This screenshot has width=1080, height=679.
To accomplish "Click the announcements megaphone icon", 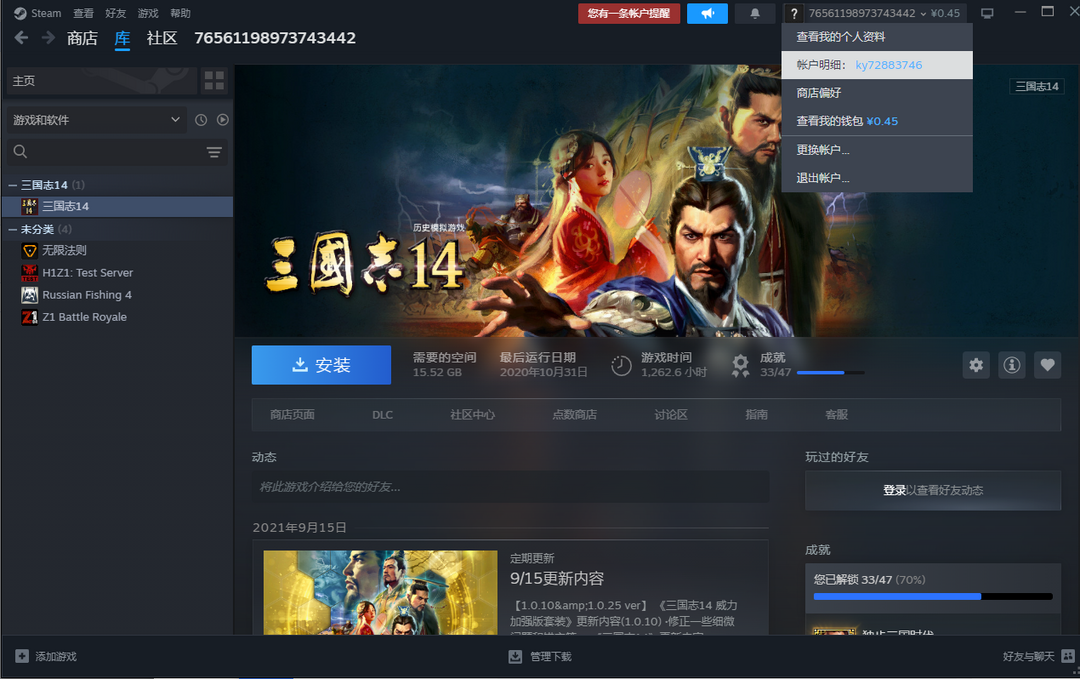I will click(707, 13).
